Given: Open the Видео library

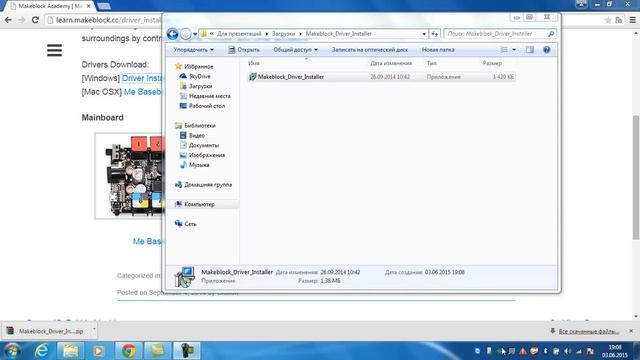Looking at the screenshot, I should tap(192, 135).
